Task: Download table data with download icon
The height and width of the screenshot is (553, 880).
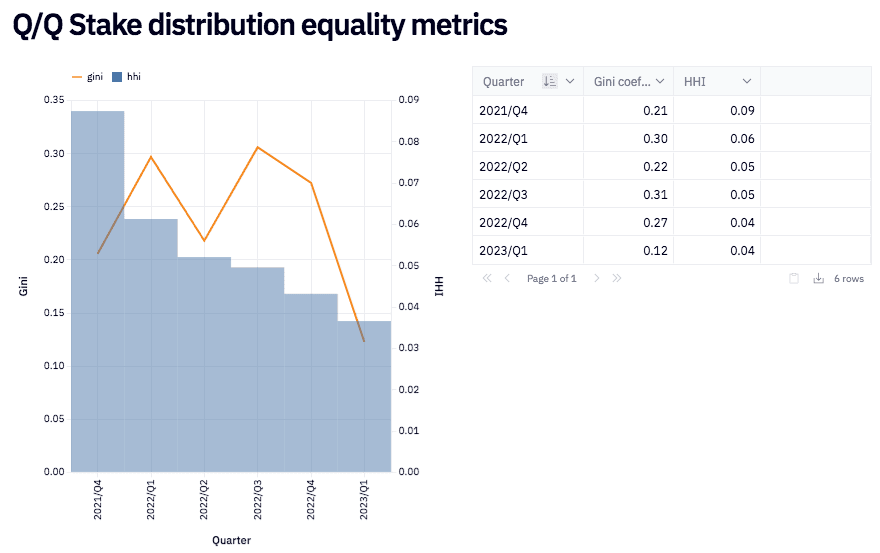Action: click(x=818, y=278)
